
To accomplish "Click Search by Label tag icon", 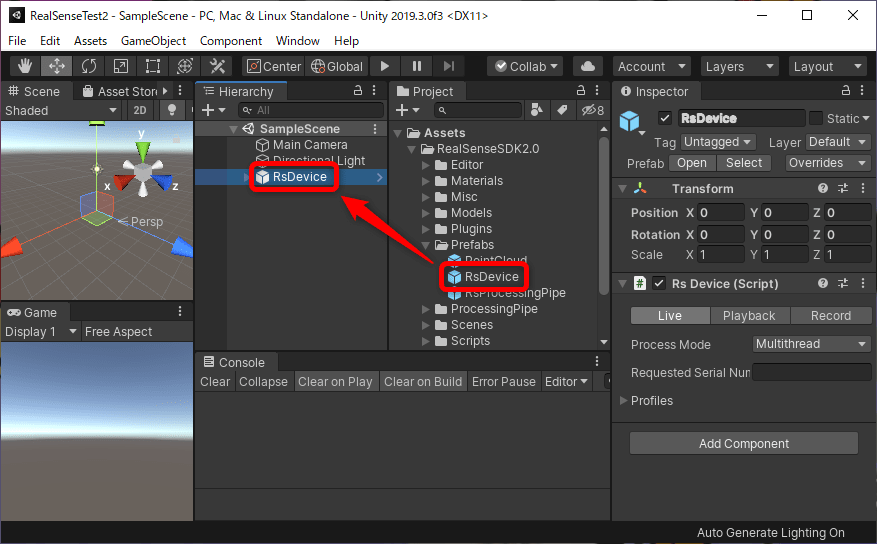I will tap(563, 110).
